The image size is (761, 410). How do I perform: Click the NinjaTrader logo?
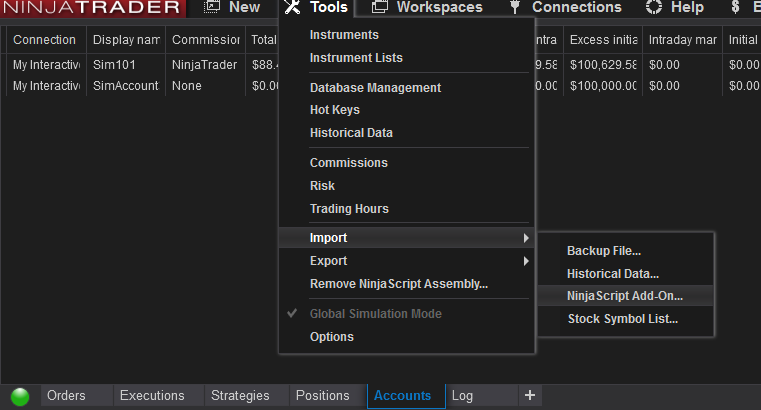pyautogui.click(x=92, y=8)
